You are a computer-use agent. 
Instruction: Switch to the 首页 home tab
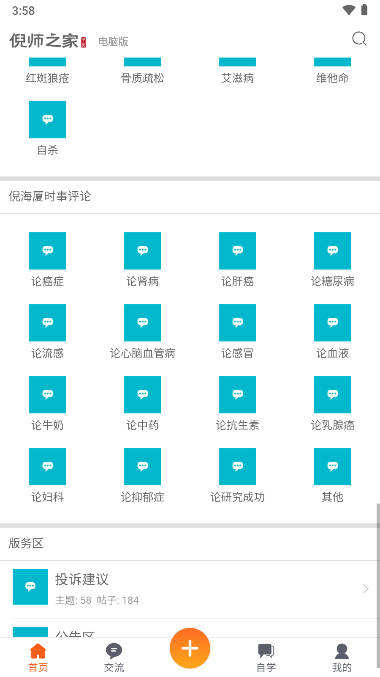pyautogui.click(x=38, y=657)
